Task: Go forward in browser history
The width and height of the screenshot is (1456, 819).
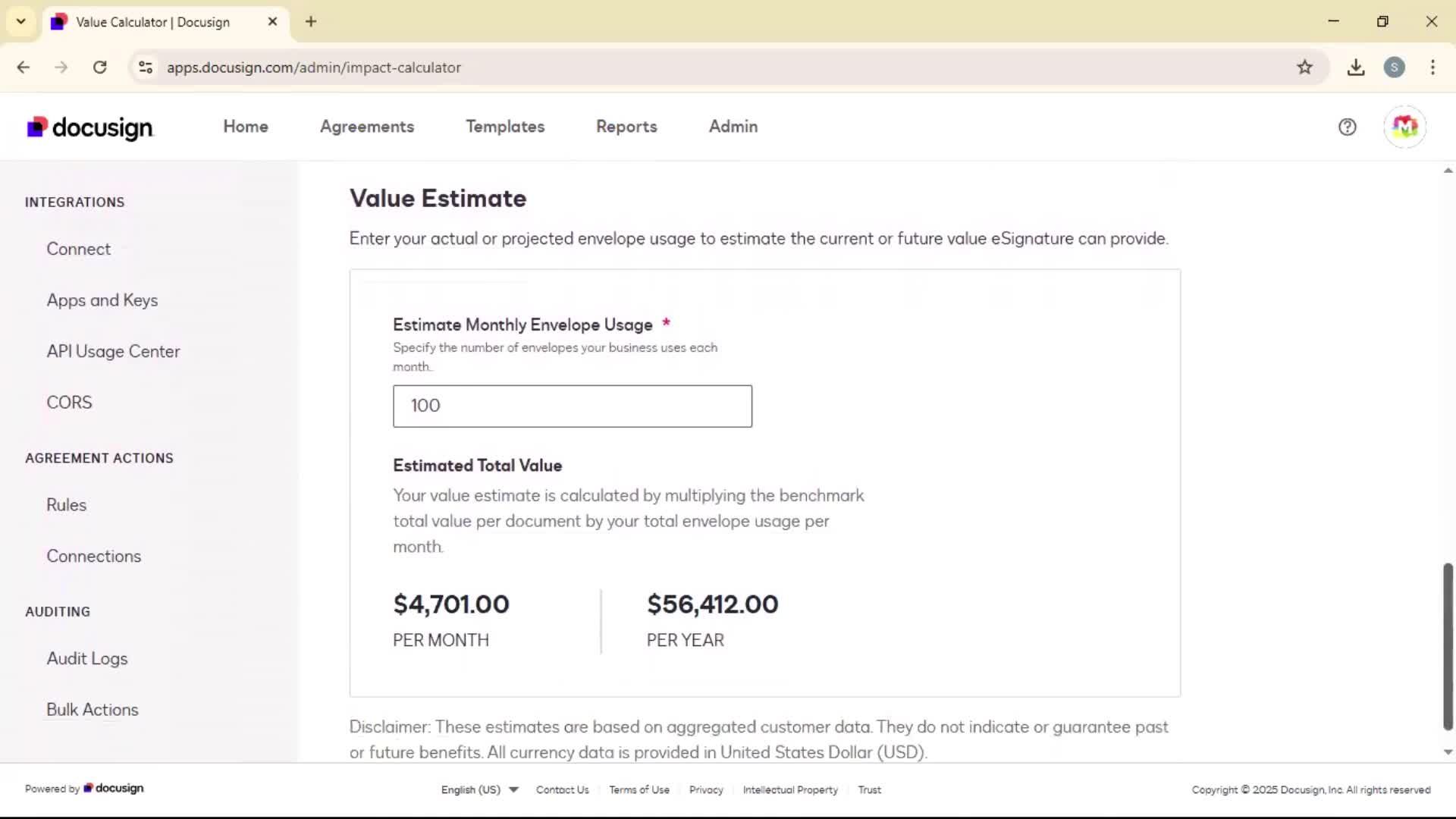Action: [61, 67]
